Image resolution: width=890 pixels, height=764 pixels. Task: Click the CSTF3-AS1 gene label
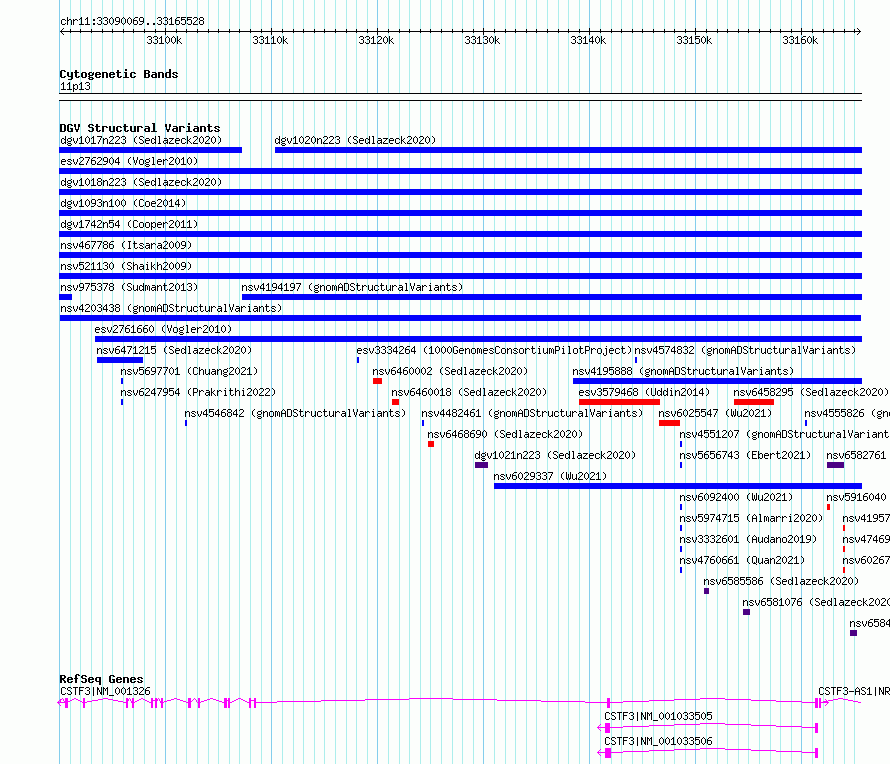coord(854,691)
